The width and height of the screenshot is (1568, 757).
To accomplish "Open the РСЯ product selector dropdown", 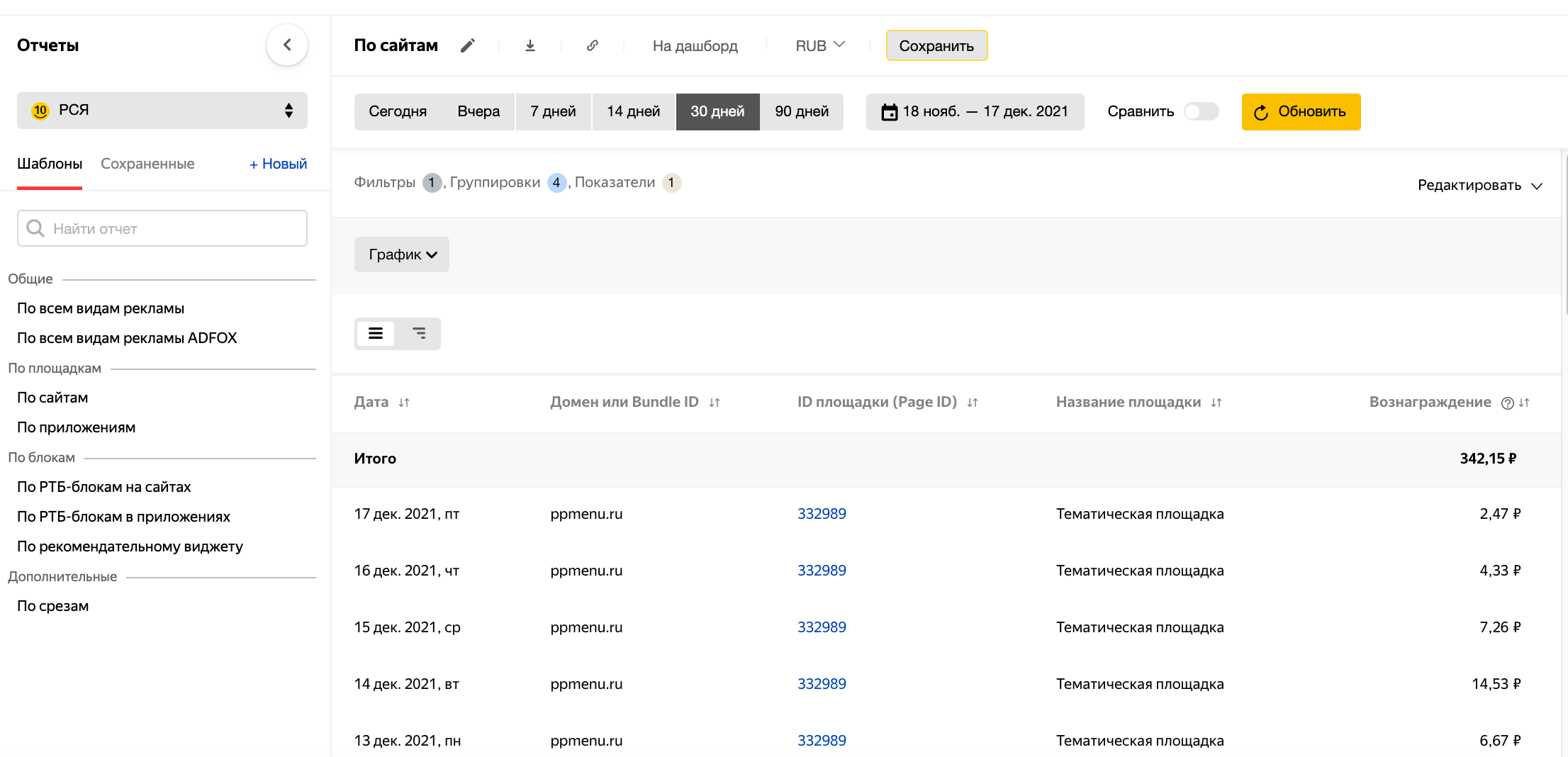I will click(x=162, y=111).
